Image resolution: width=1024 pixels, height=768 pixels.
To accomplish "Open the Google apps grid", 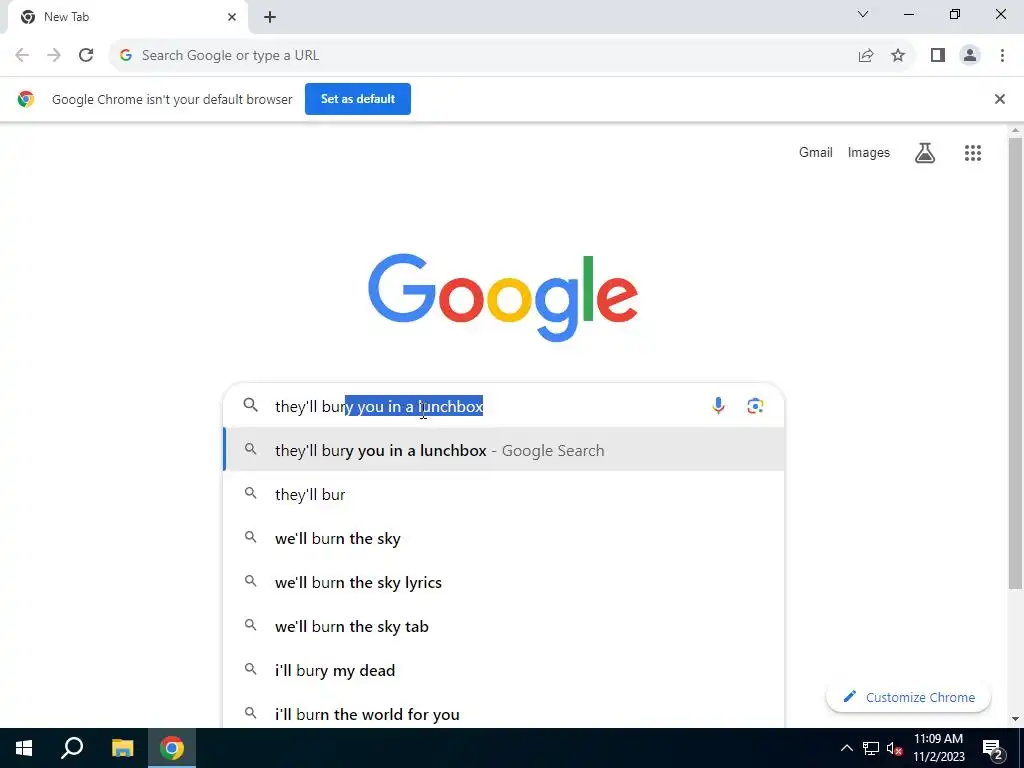I will pos(972,153).
